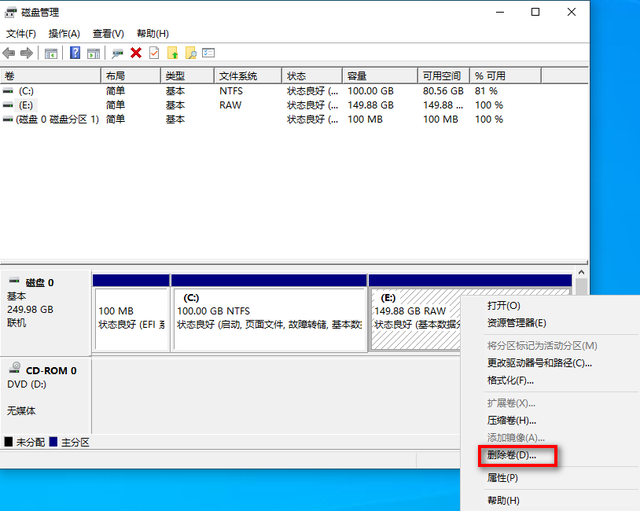Click the CD-ROM 0 DVD (D:) label panel
Viewport: 640px width, 511px height.
click(46, 395)
